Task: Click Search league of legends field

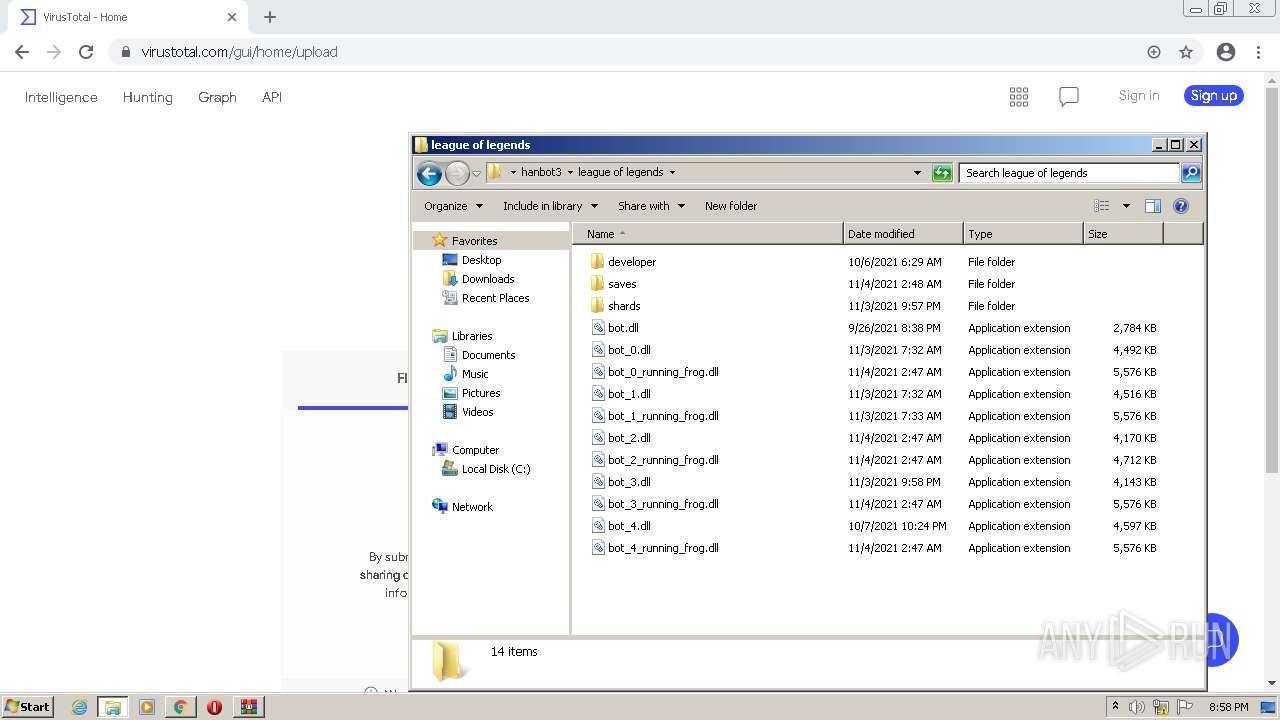Action: point(1069,173)
